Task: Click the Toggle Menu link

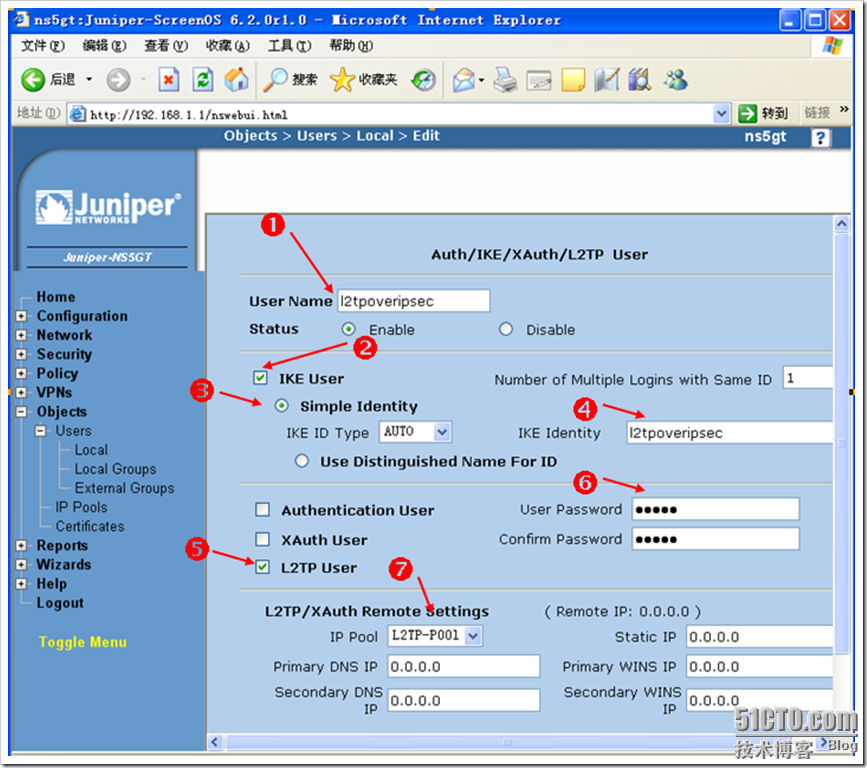Action: point(82,642)
